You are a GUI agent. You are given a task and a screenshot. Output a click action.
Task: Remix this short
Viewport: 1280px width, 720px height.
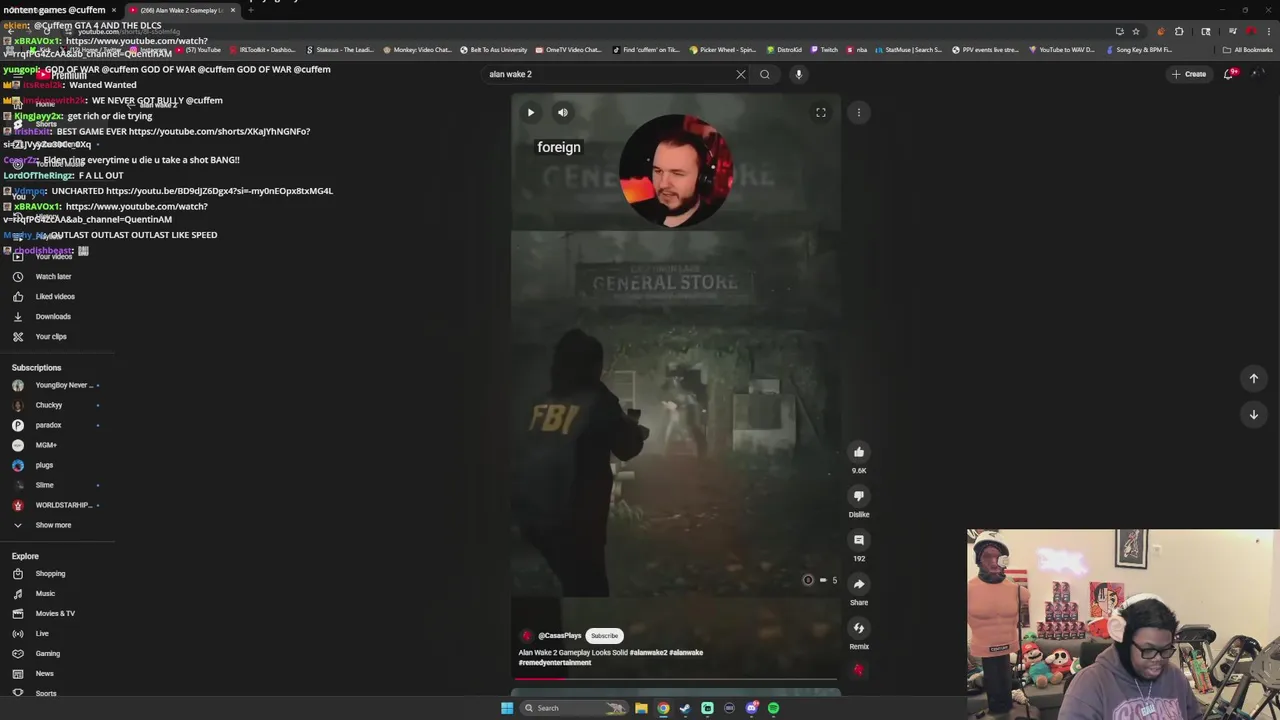(x=859, y=628)
